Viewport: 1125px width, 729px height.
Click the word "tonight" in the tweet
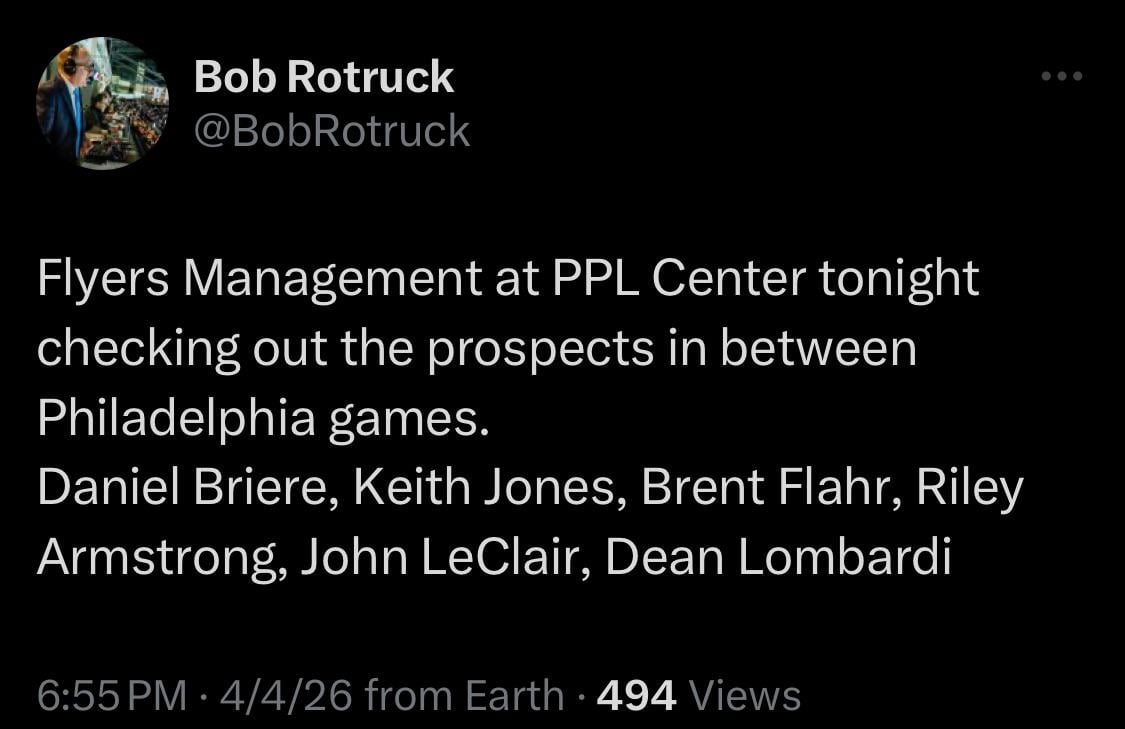pyautogui.click(x=898, y=279)
